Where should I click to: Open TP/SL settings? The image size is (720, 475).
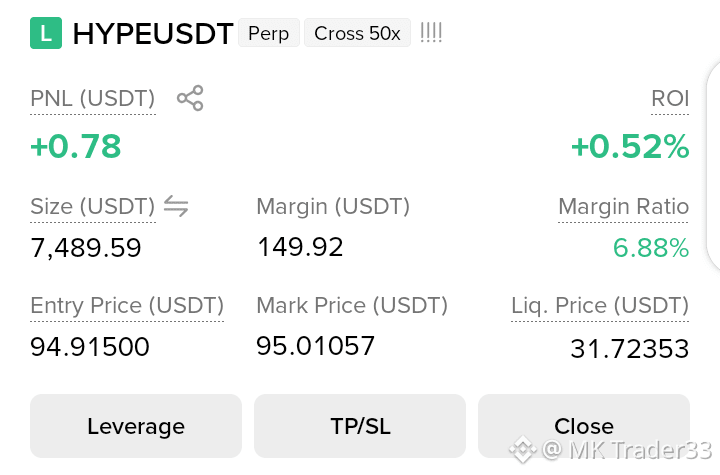360,426
